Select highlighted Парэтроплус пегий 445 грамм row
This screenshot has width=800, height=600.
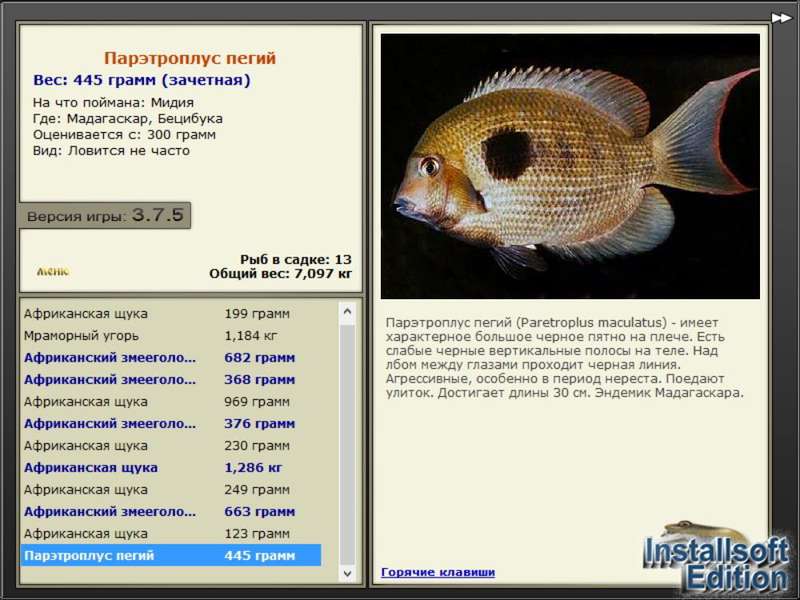tap(171, 555)
